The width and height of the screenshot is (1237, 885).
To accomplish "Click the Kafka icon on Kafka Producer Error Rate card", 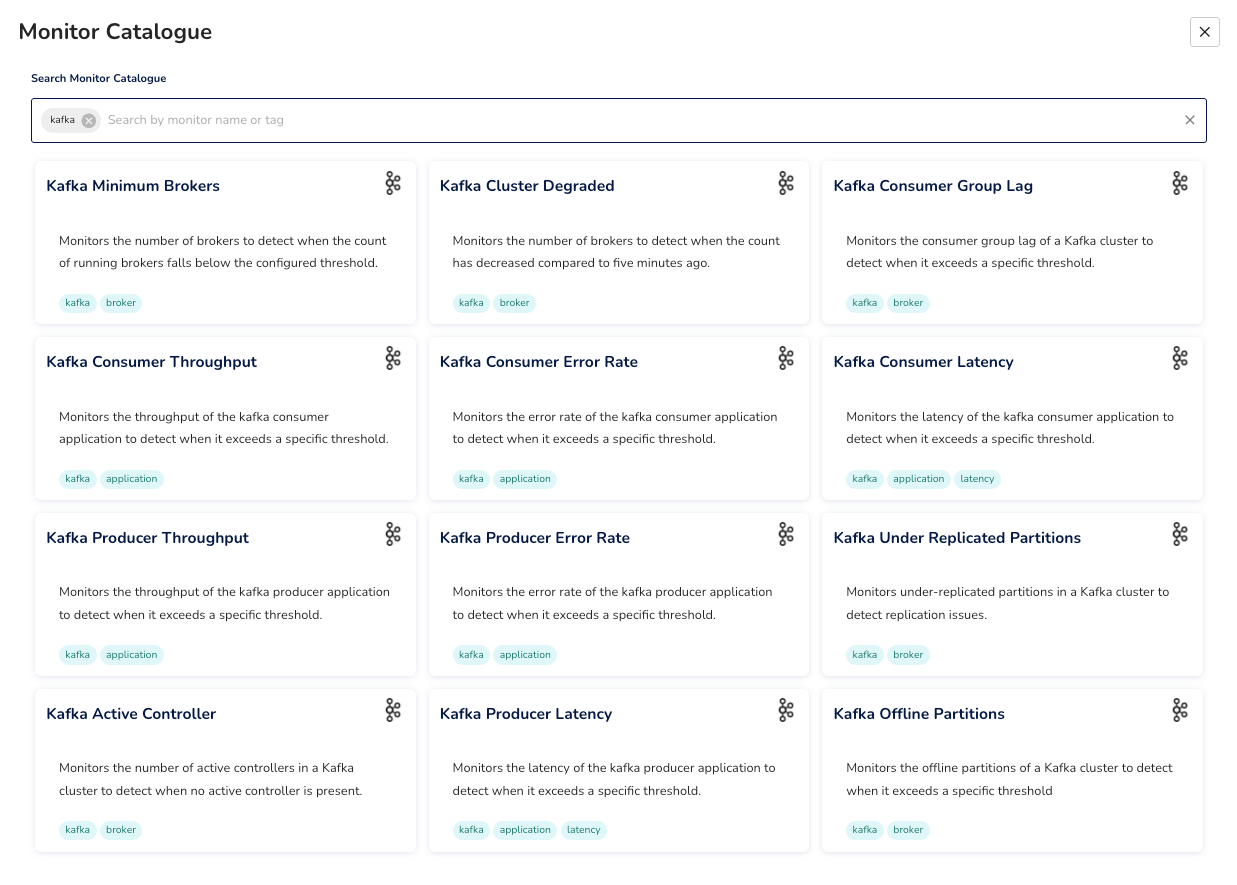I will (x=786, y=535).
